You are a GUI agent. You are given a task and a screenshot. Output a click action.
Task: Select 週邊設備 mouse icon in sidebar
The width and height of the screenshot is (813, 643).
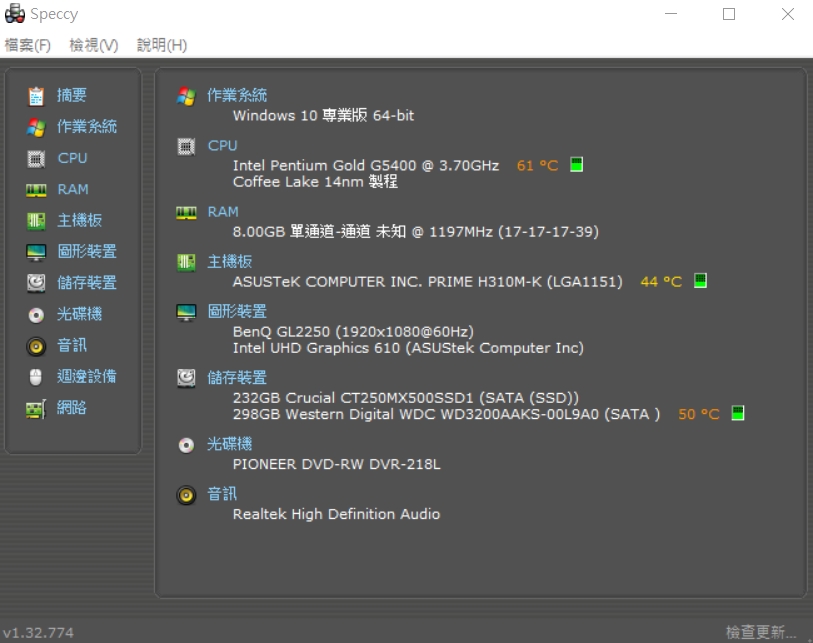pos(36,377)
